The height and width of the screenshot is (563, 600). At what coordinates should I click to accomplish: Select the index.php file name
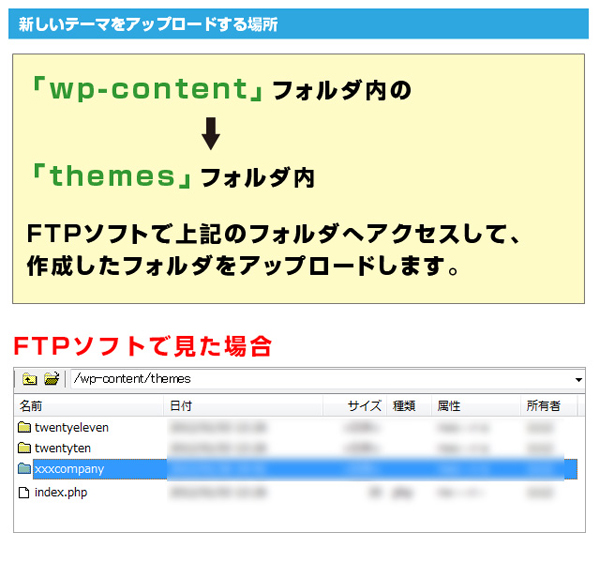(x=61, y=493)
